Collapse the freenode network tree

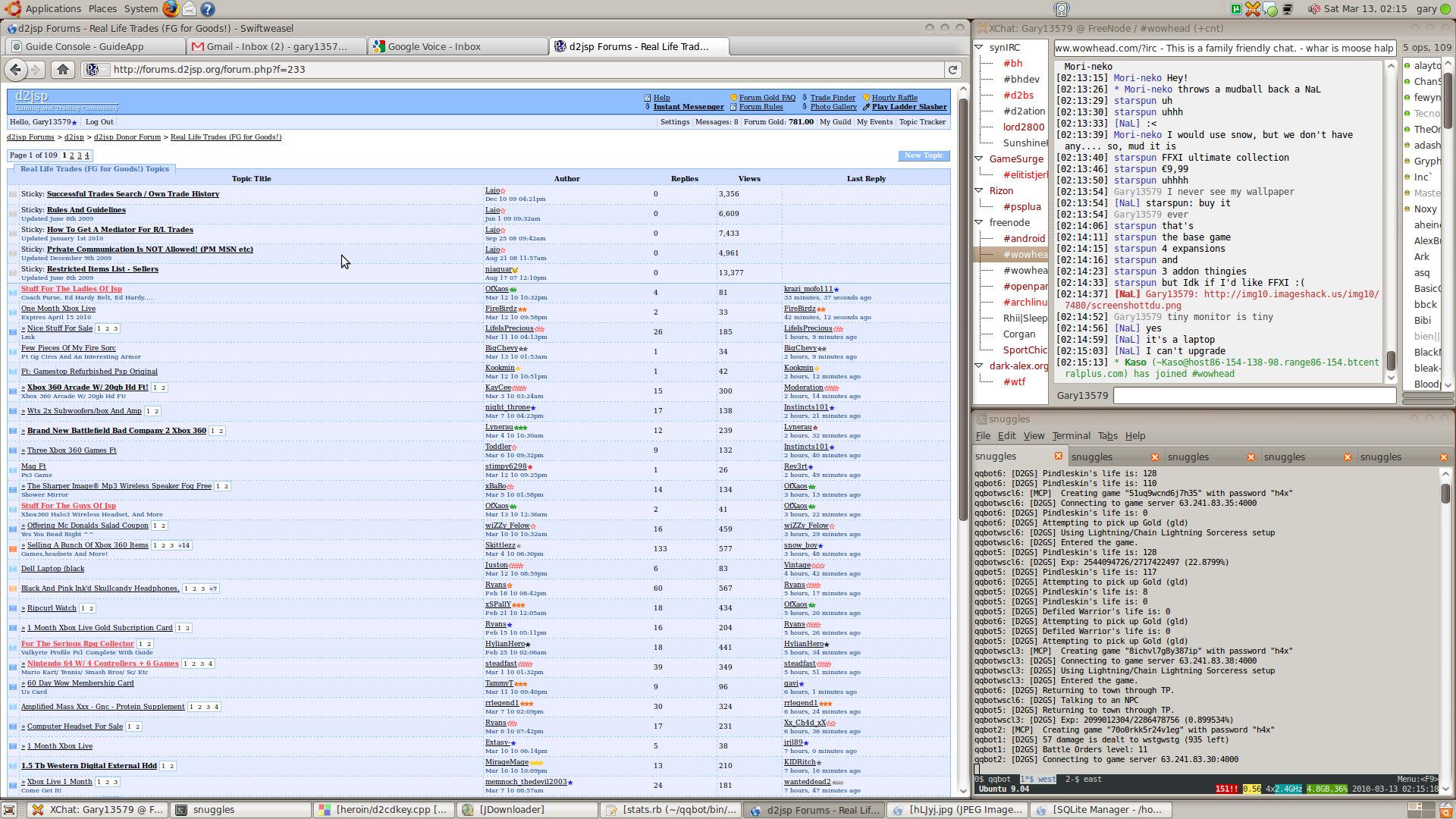(979, 223)
